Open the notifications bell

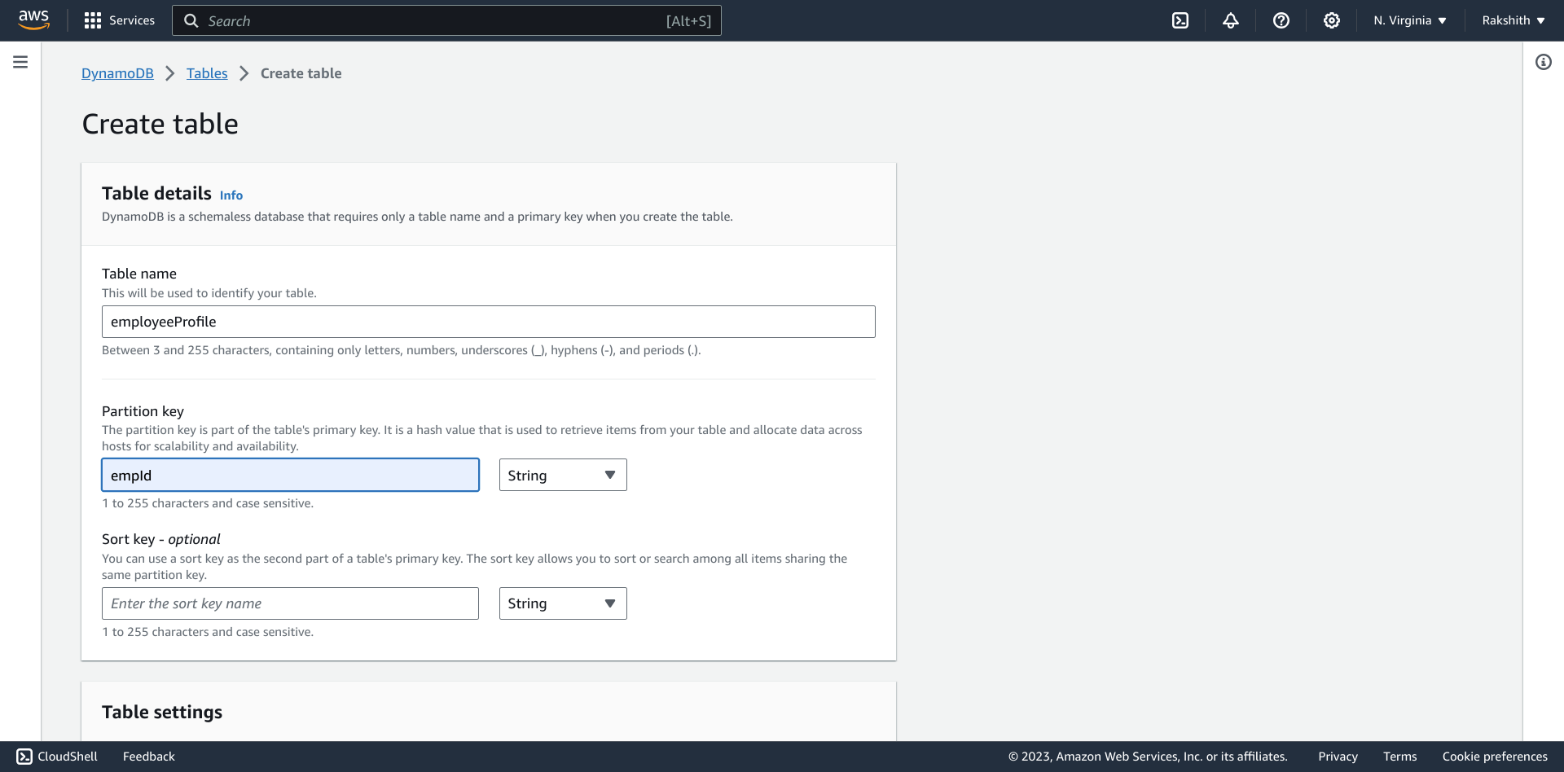coord(1231,20)
